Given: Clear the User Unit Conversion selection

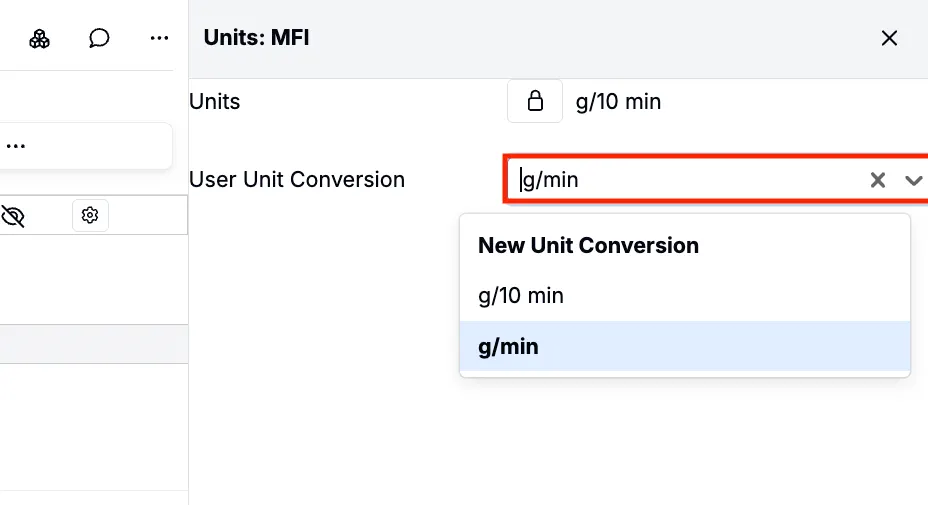Looking at the screenshot, I should [878, 180].
